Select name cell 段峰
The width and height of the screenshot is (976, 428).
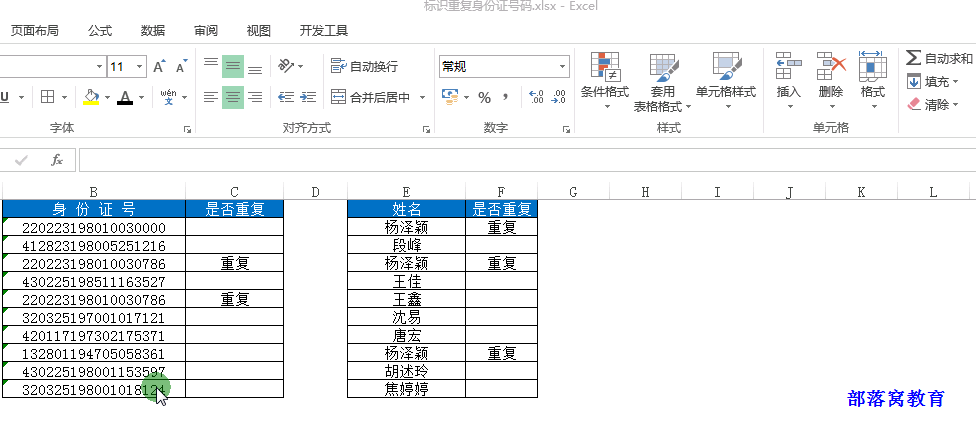point(406,246)
